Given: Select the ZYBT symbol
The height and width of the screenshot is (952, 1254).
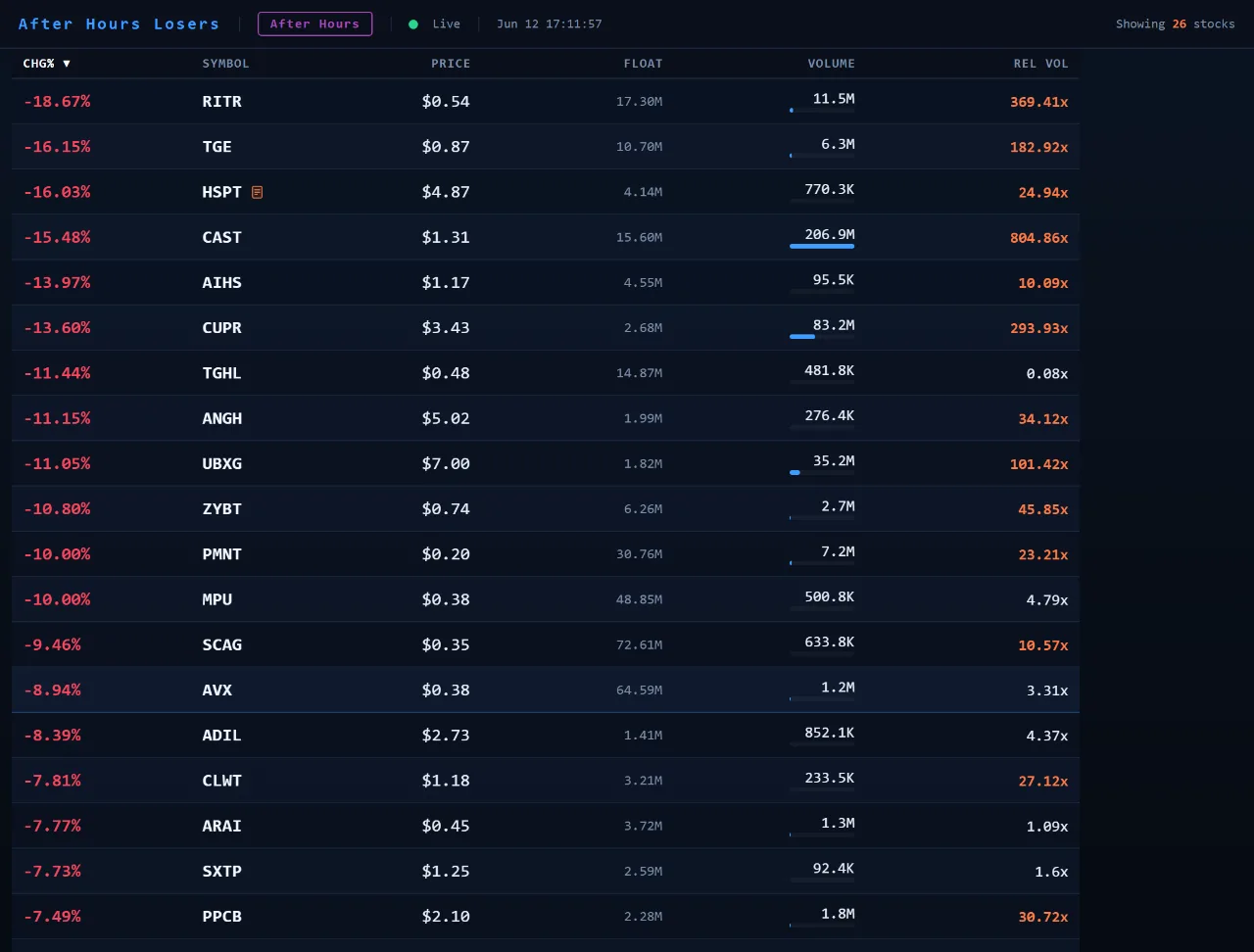Looking at the screenshot, I should point(221,509).
